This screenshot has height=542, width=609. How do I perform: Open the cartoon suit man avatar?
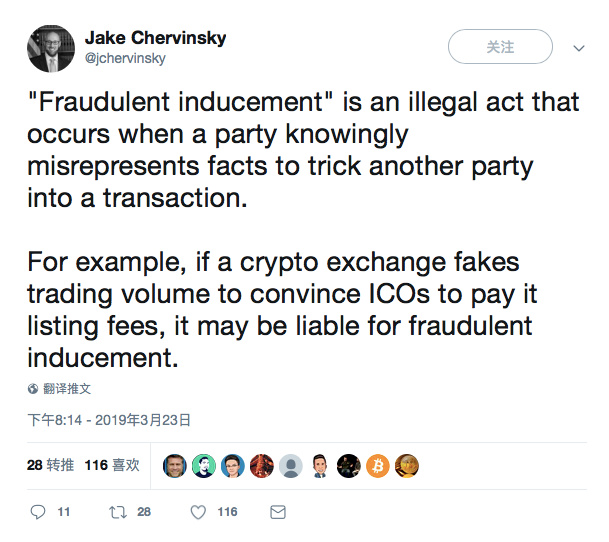320,465
